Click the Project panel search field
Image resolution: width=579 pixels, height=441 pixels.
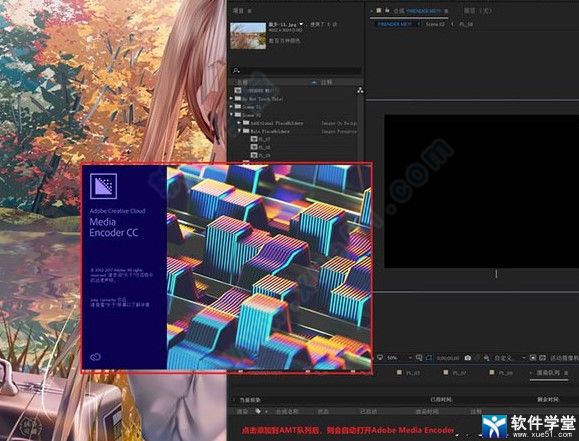coord(296,70)
